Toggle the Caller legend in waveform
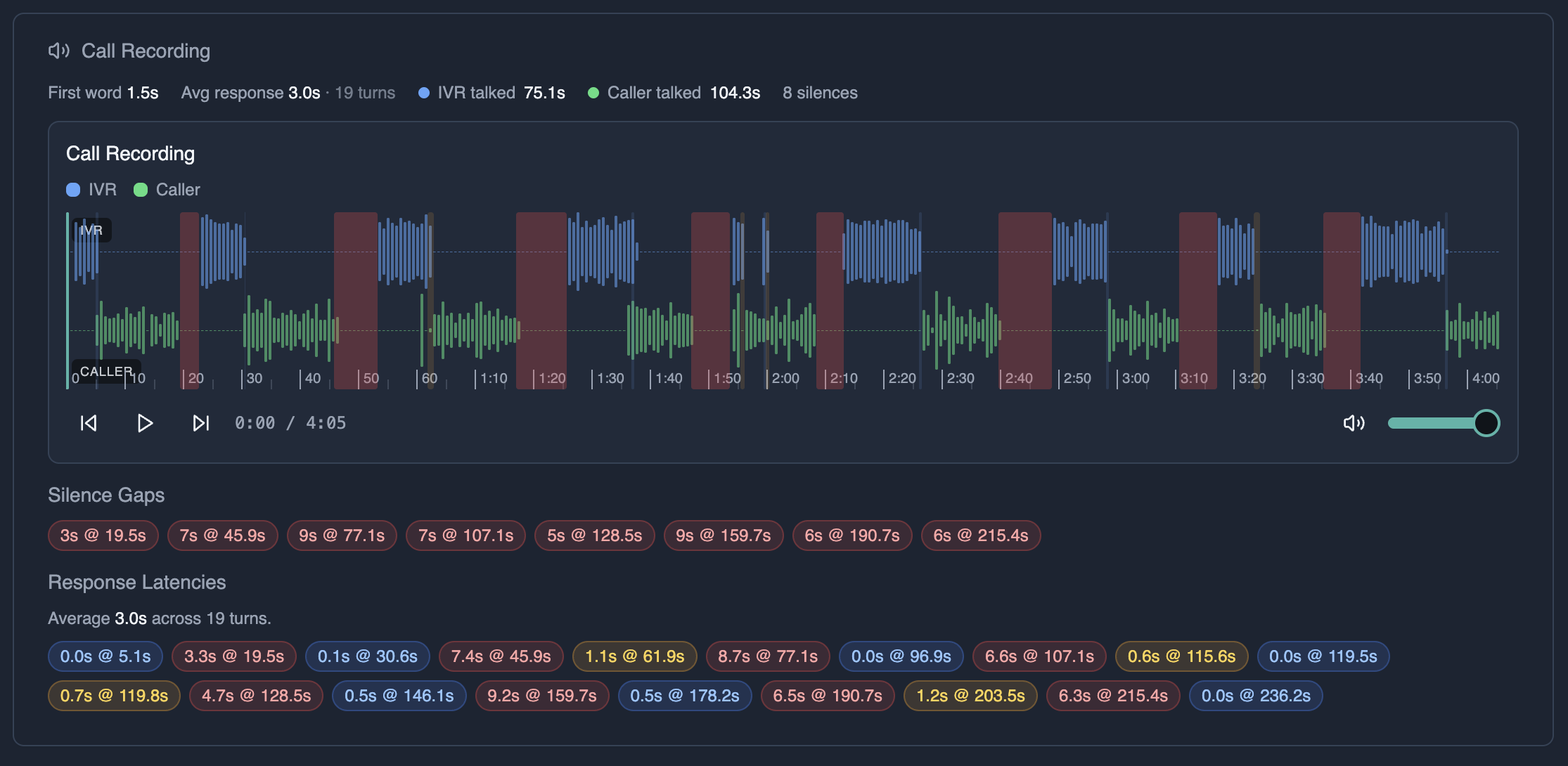Viewport: 1568px width, 766px height. (167, 190)
